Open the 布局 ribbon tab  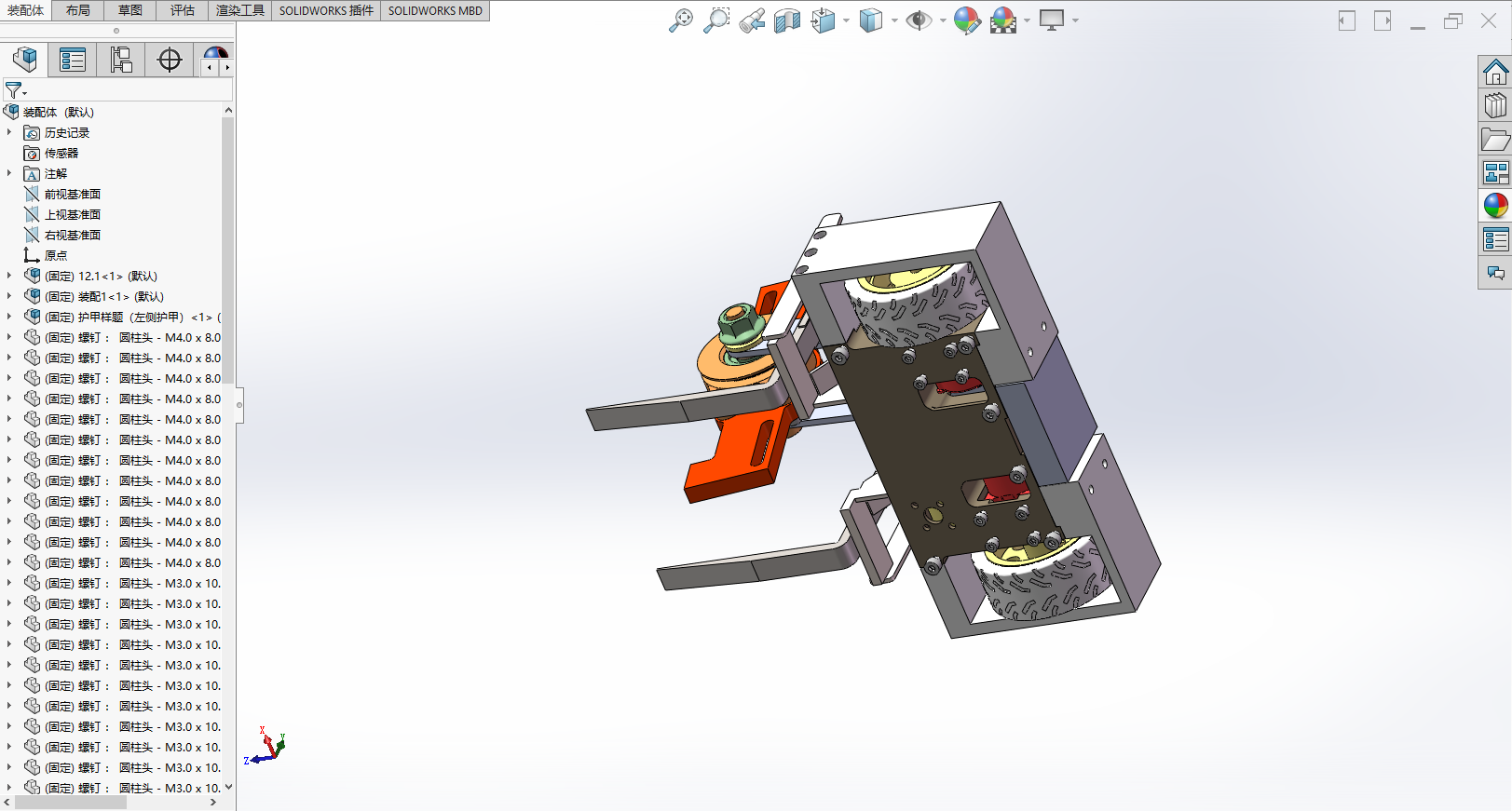coord(78,10)
